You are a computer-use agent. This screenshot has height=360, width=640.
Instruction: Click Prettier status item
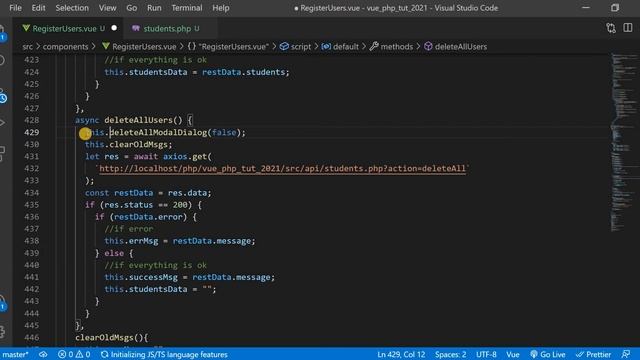point(593,354)
